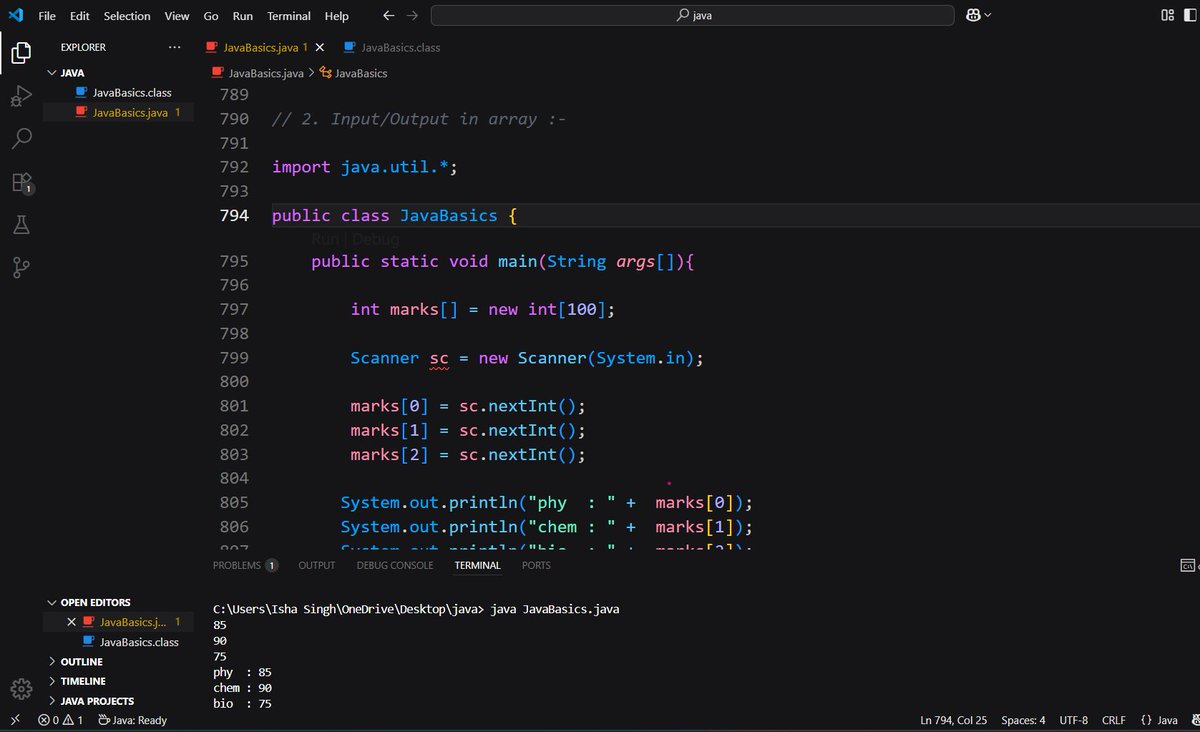1200x732 pixels.
Task: Click the 'chem : 90' terminal output line
Action: click(x=242, y=688)
